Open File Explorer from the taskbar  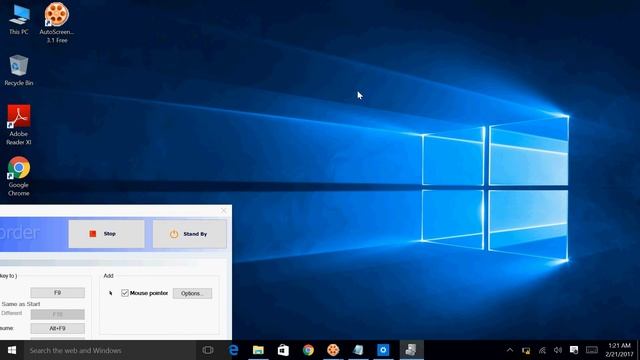click(x=258, y=350)
